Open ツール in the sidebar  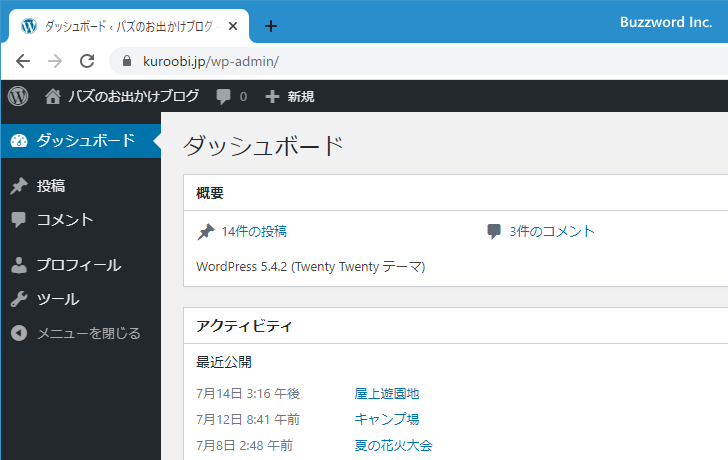click(57, 299)
